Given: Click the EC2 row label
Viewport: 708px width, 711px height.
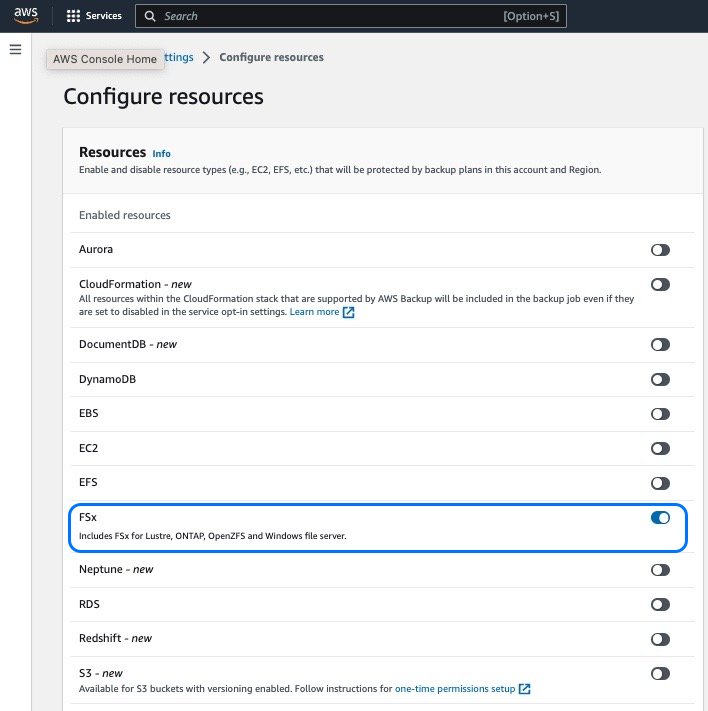Looking at the screenshot, I should coord(88,448).
